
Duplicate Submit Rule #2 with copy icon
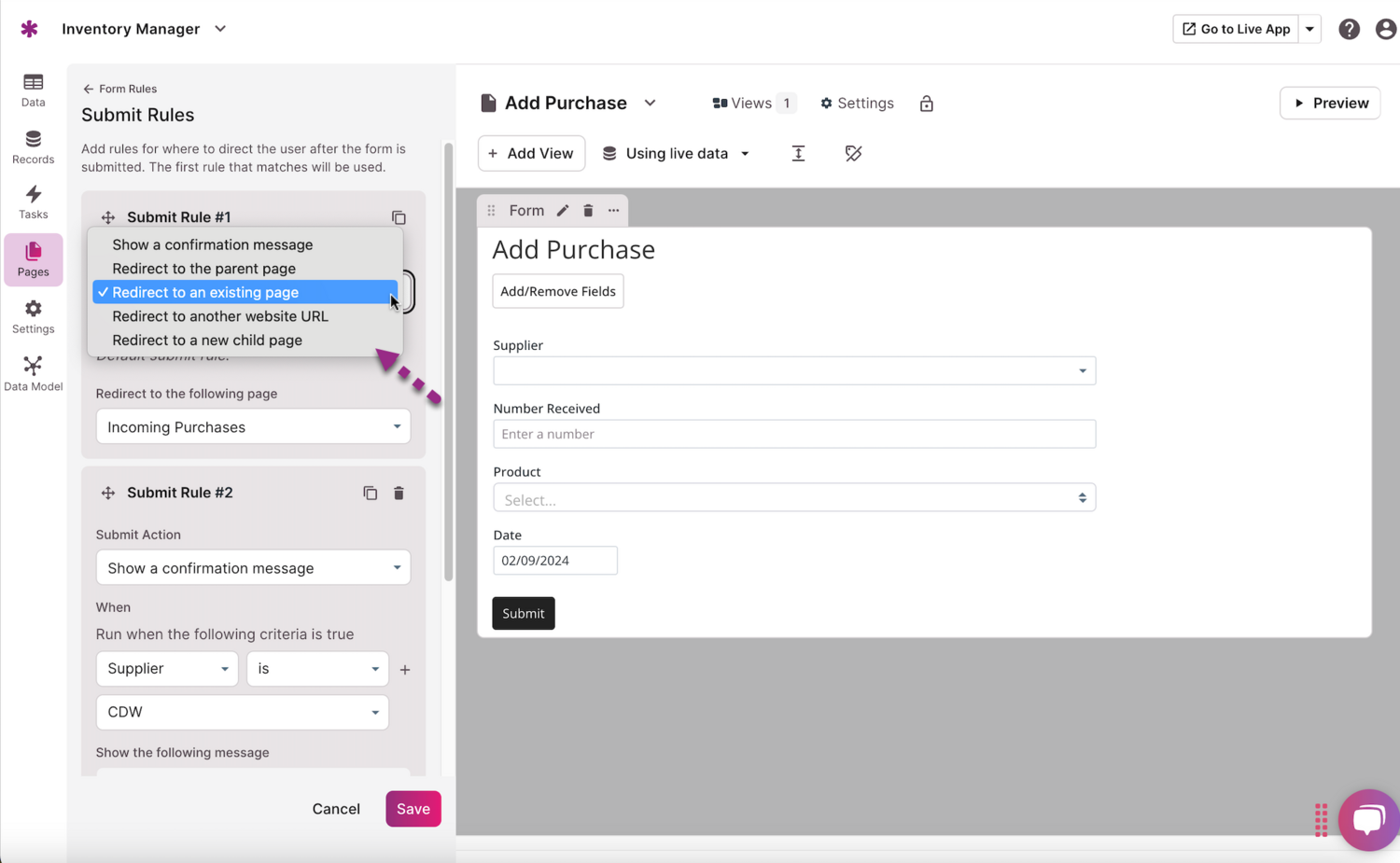pos(371,493)
